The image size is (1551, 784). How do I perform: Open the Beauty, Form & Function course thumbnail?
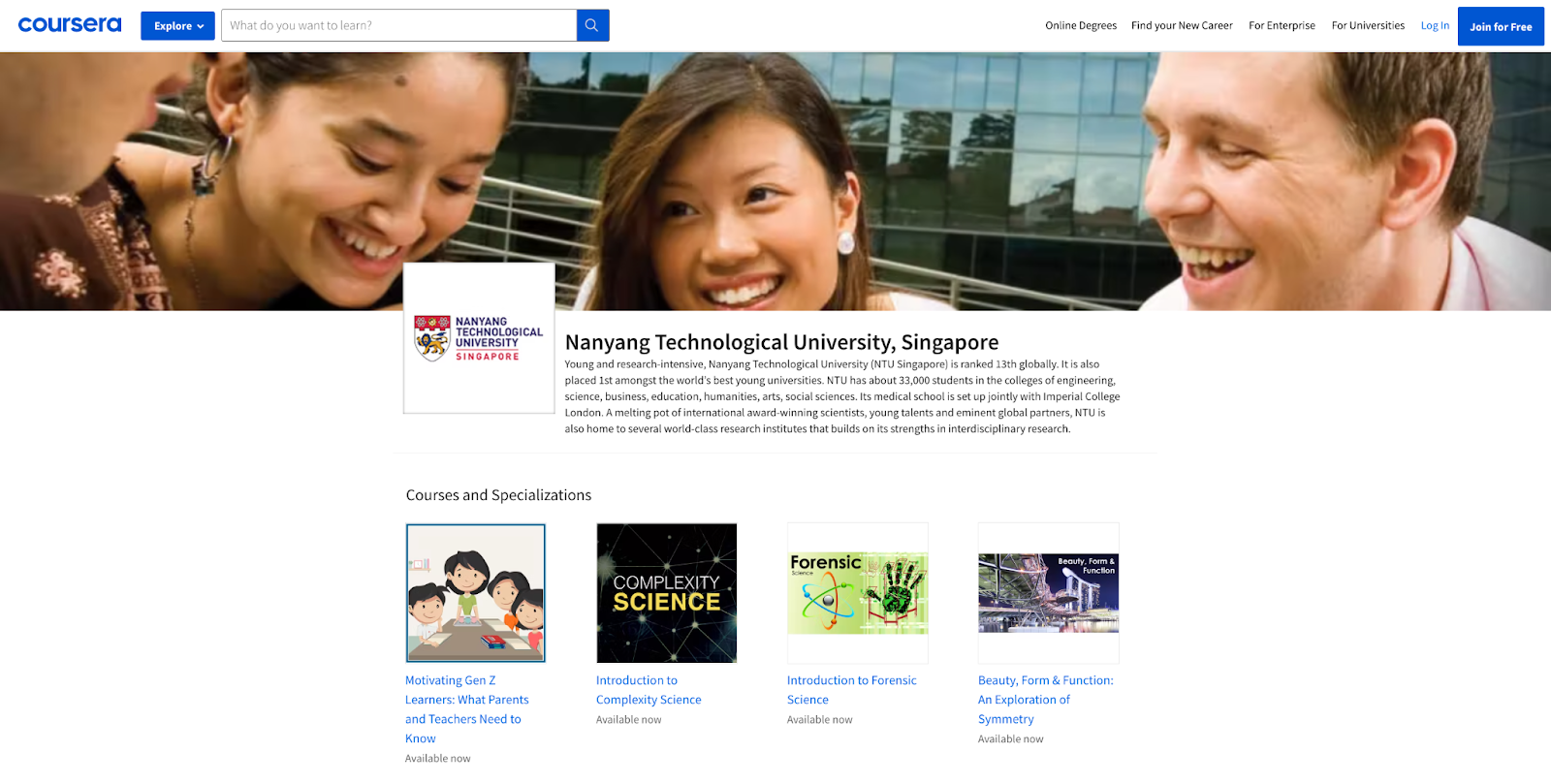tap(1049, 593)
